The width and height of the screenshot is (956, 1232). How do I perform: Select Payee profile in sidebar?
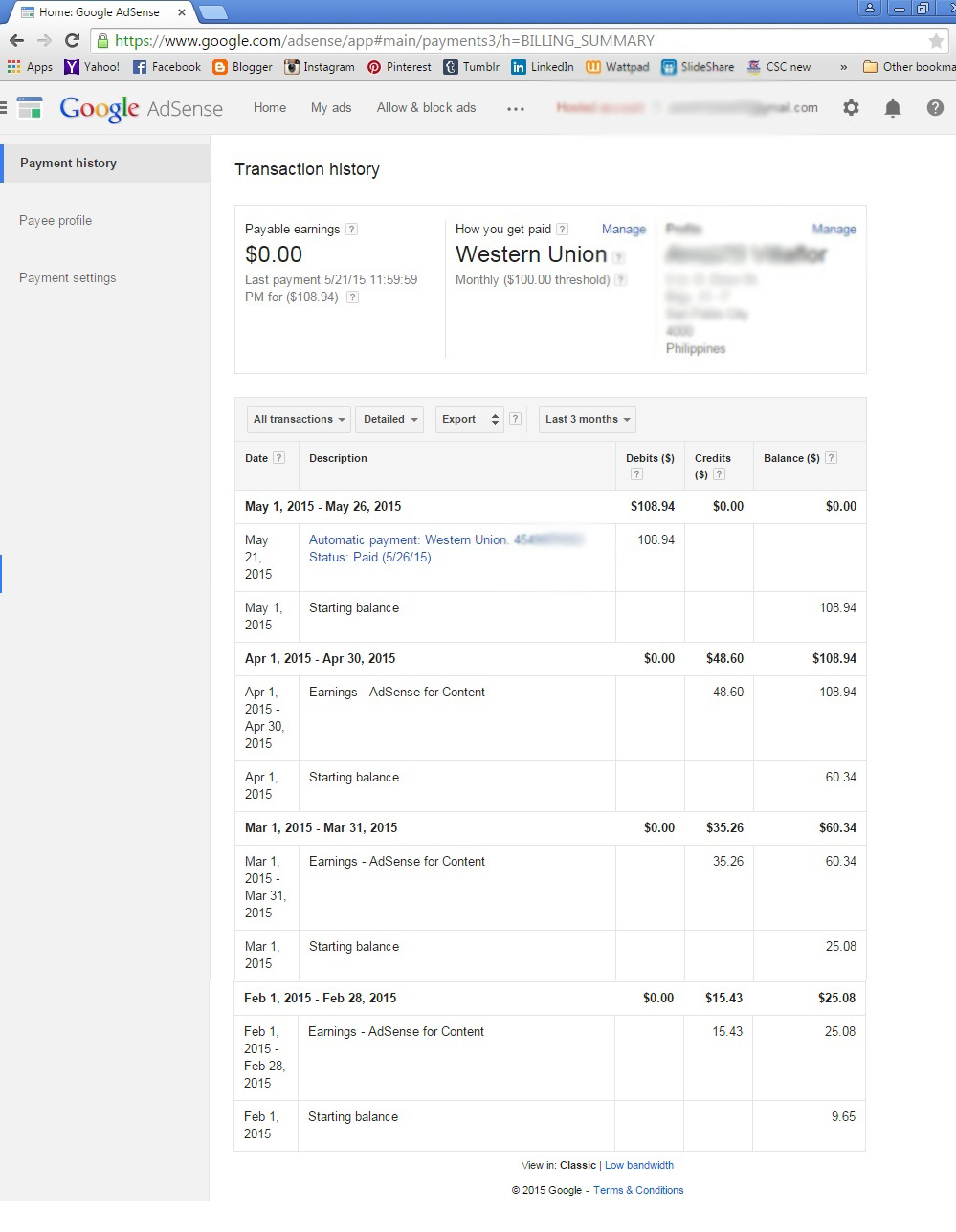(56, 221)
